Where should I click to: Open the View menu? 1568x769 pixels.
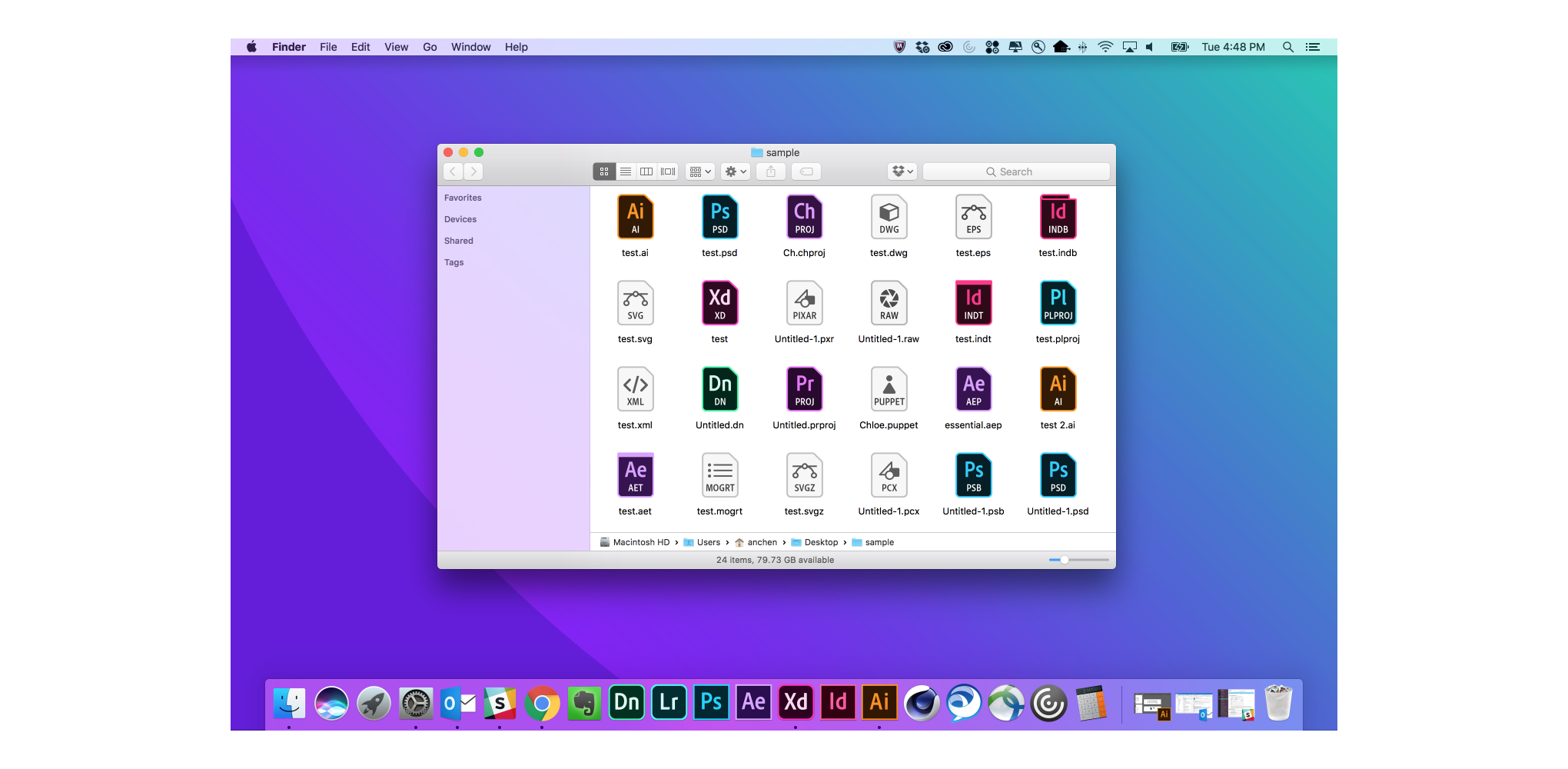[397, 47]
